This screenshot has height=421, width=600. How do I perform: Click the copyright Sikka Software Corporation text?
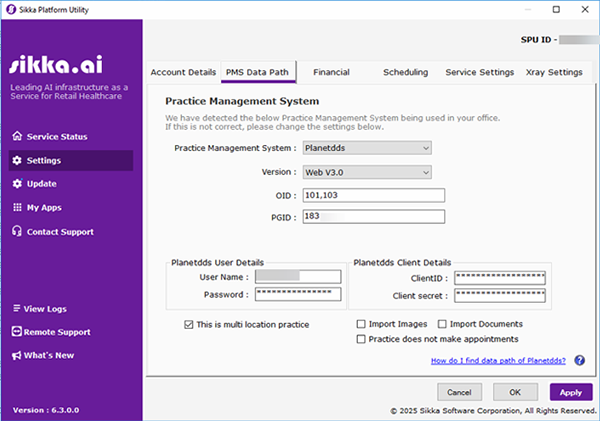pyautogui.click(x=493, y=411)
